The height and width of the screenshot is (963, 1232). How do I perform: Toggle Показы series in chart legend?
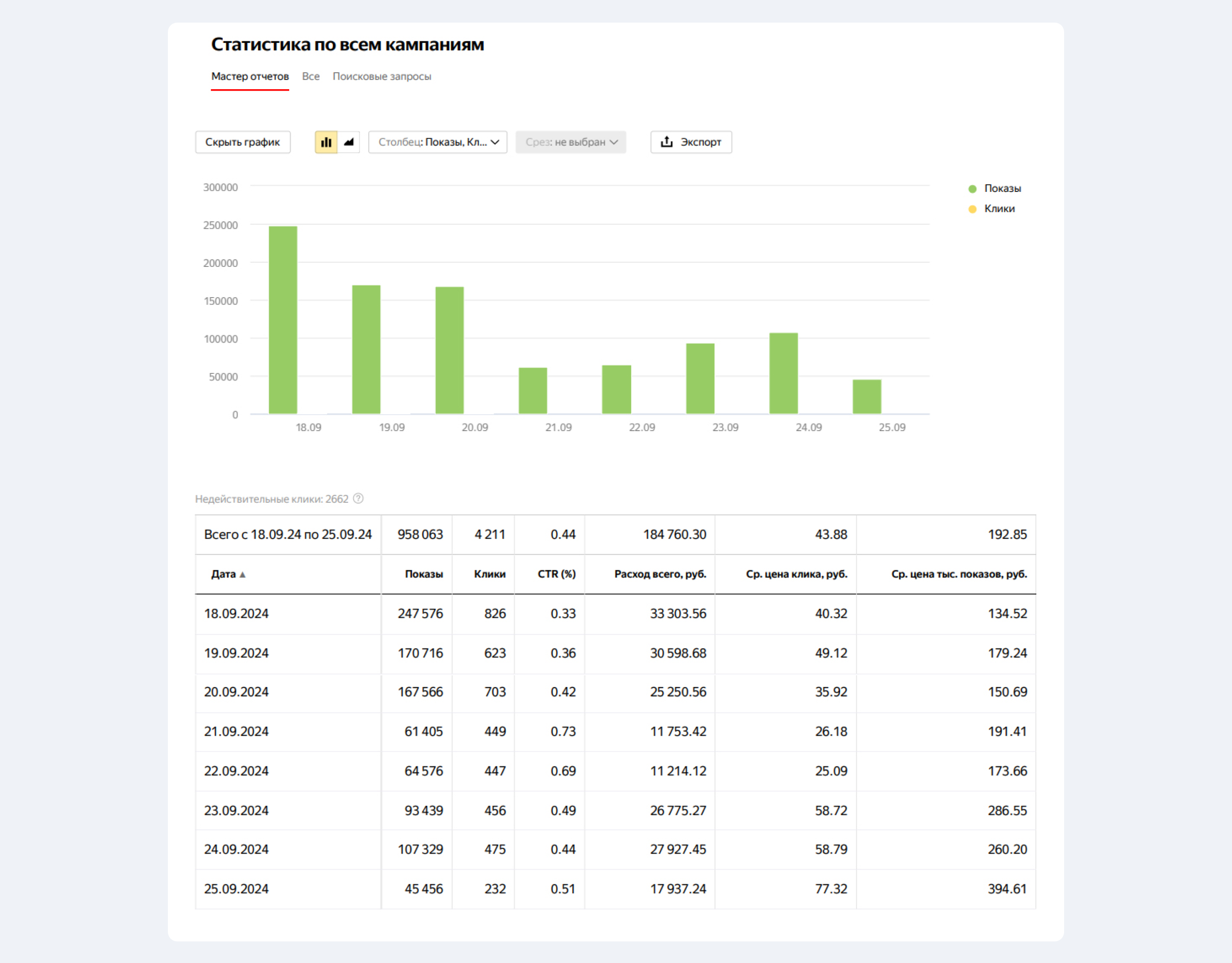[994, 189]
